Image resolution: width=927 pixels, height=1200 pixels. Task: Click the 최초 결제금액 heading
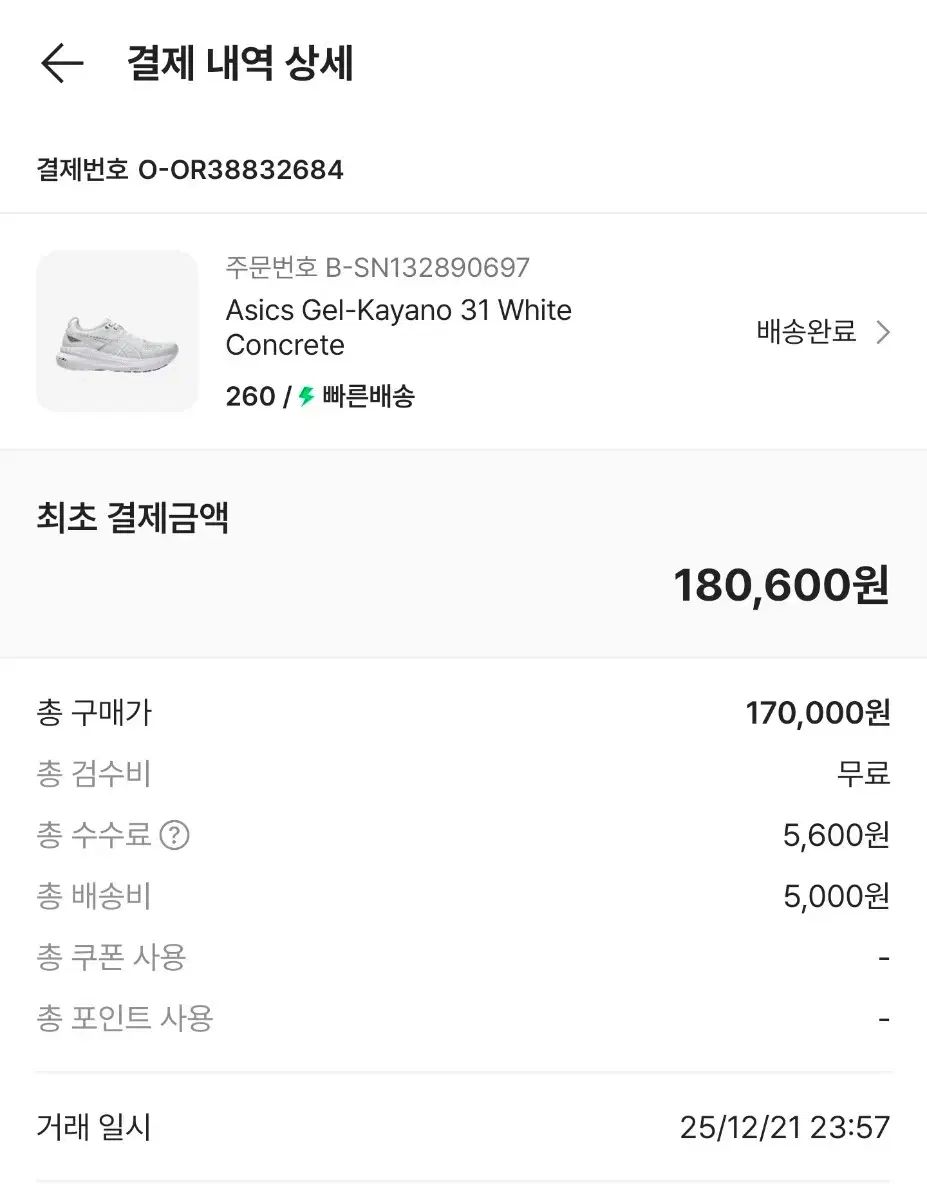(133, 519)
